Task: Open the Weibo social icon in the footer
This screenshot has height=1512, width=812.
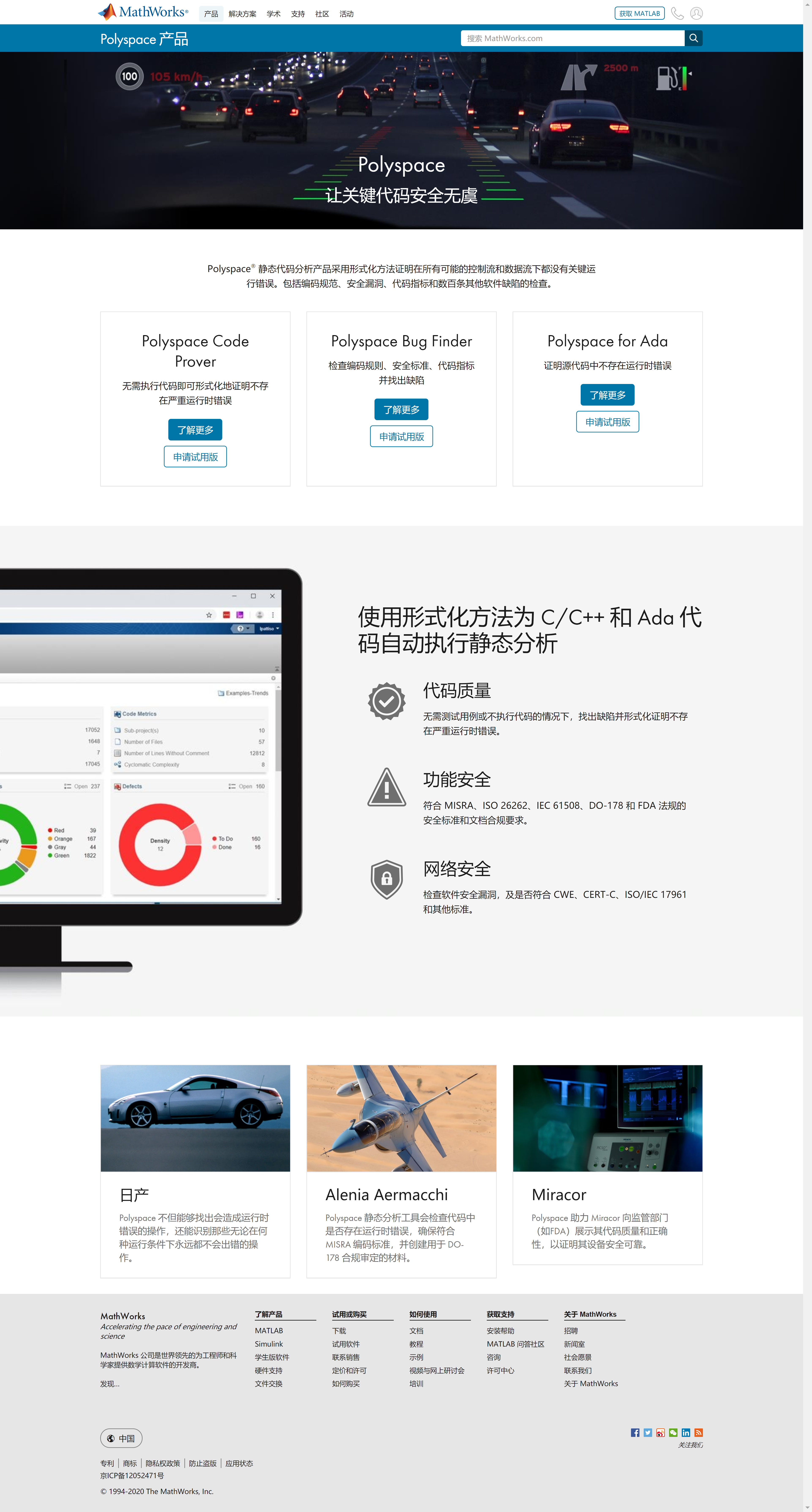Action: [661, 1433]
